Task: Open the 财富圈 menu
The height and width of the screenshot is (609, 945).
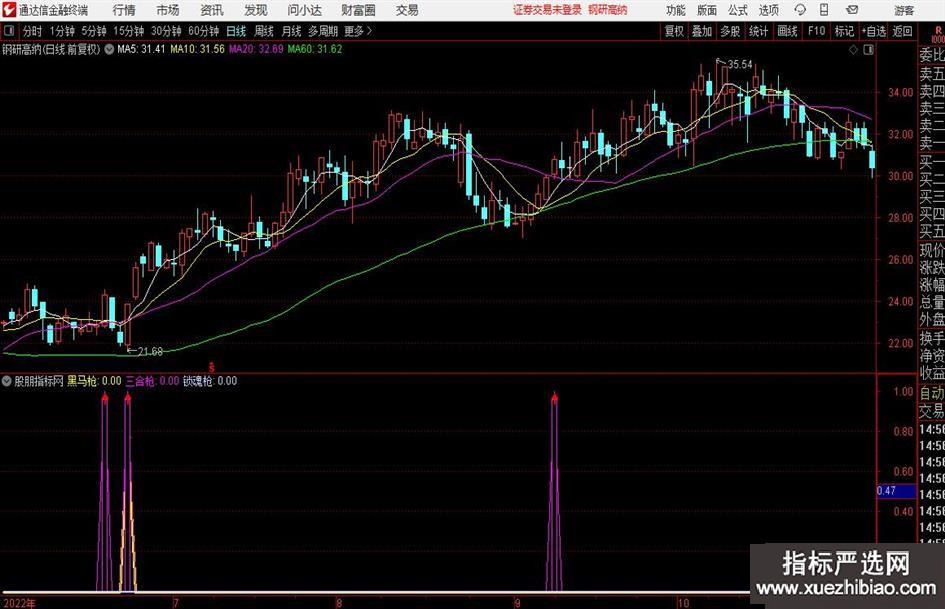Action: tap(358, 10)
